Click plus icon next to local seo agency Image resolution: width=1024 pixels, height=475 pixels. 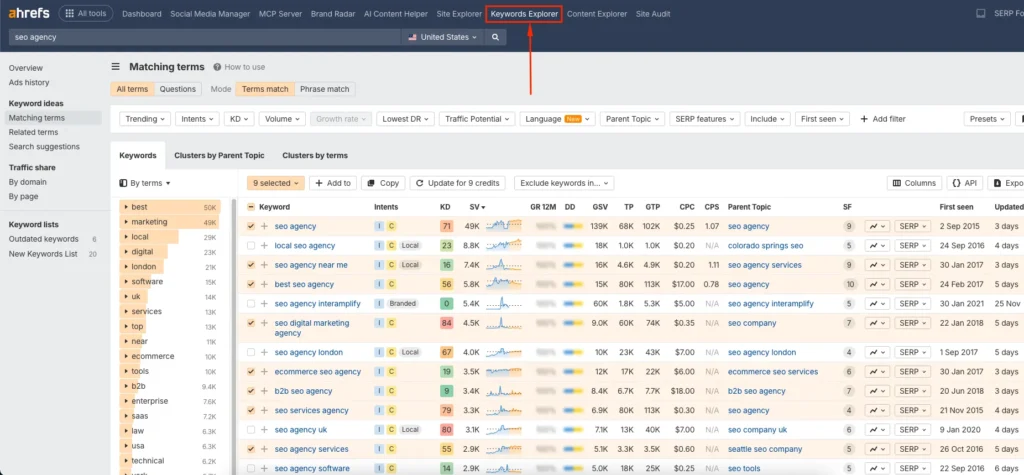(264, 246)
